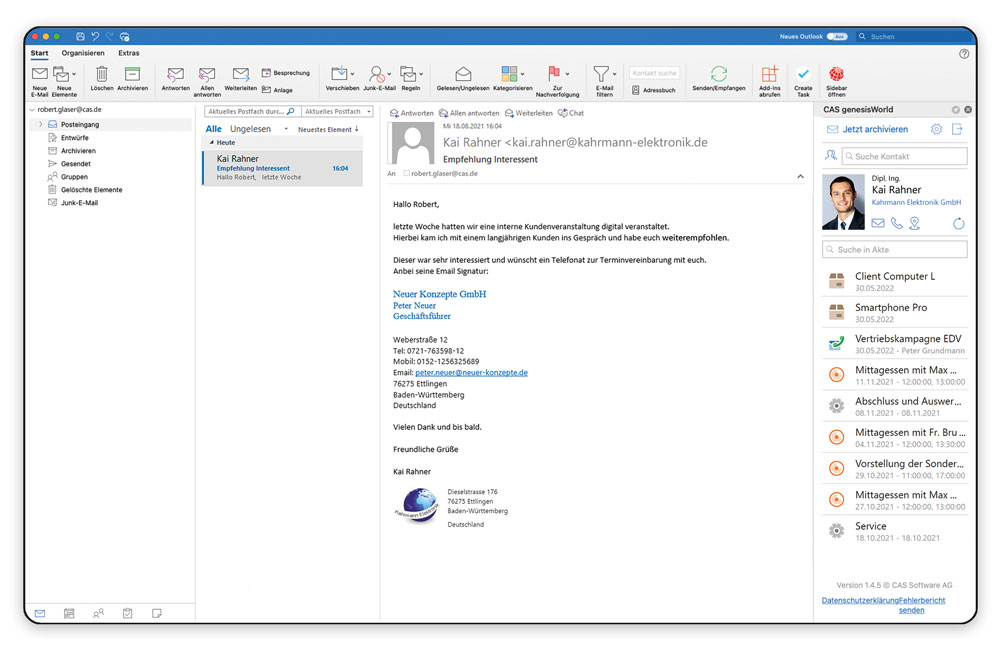Click the Suche in Akte field
The height and width of the screenshot is (650, 1000).
[895, 249]
